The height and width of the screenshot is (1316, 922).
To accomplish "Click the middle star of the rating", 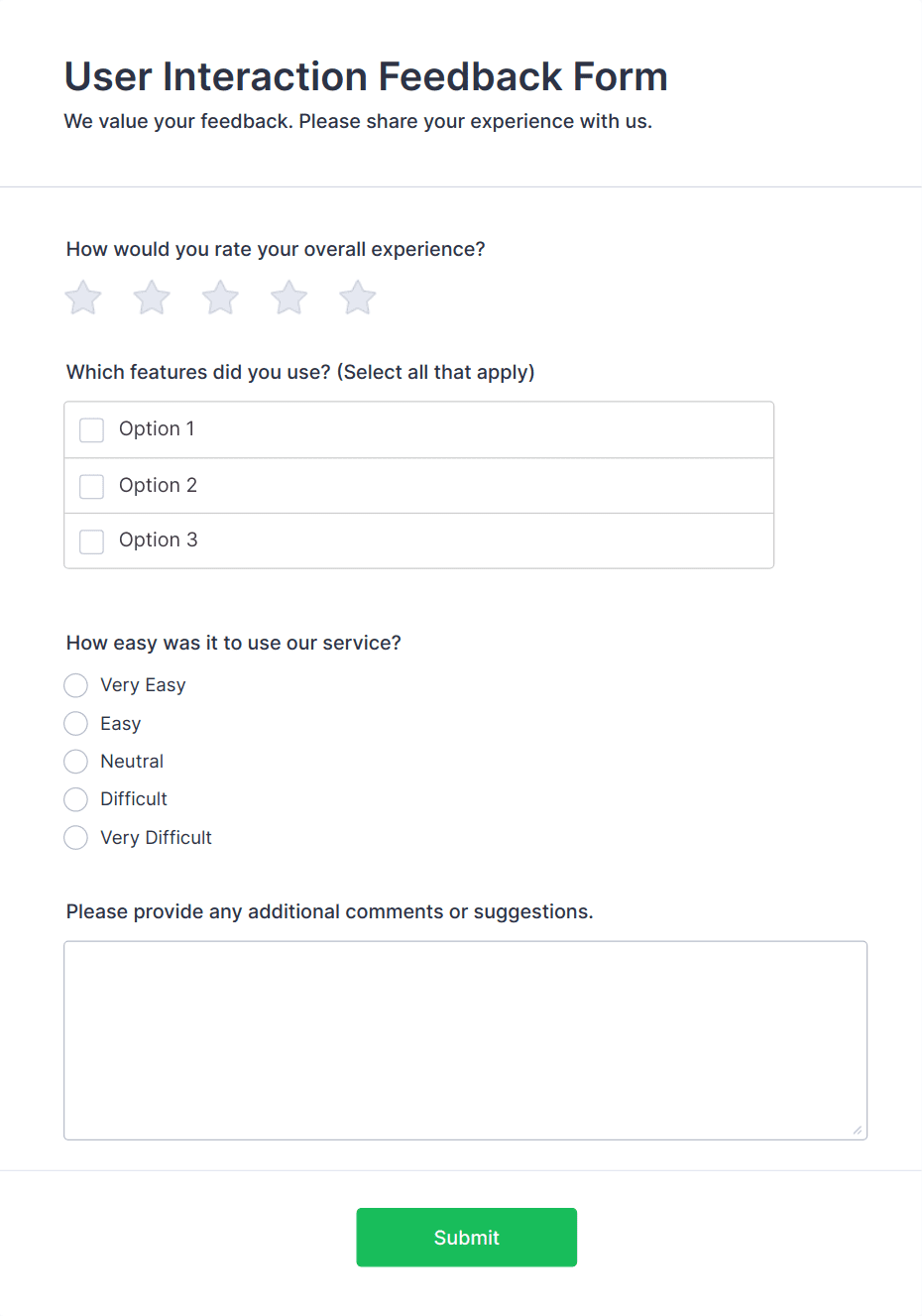I will point(220,297).
